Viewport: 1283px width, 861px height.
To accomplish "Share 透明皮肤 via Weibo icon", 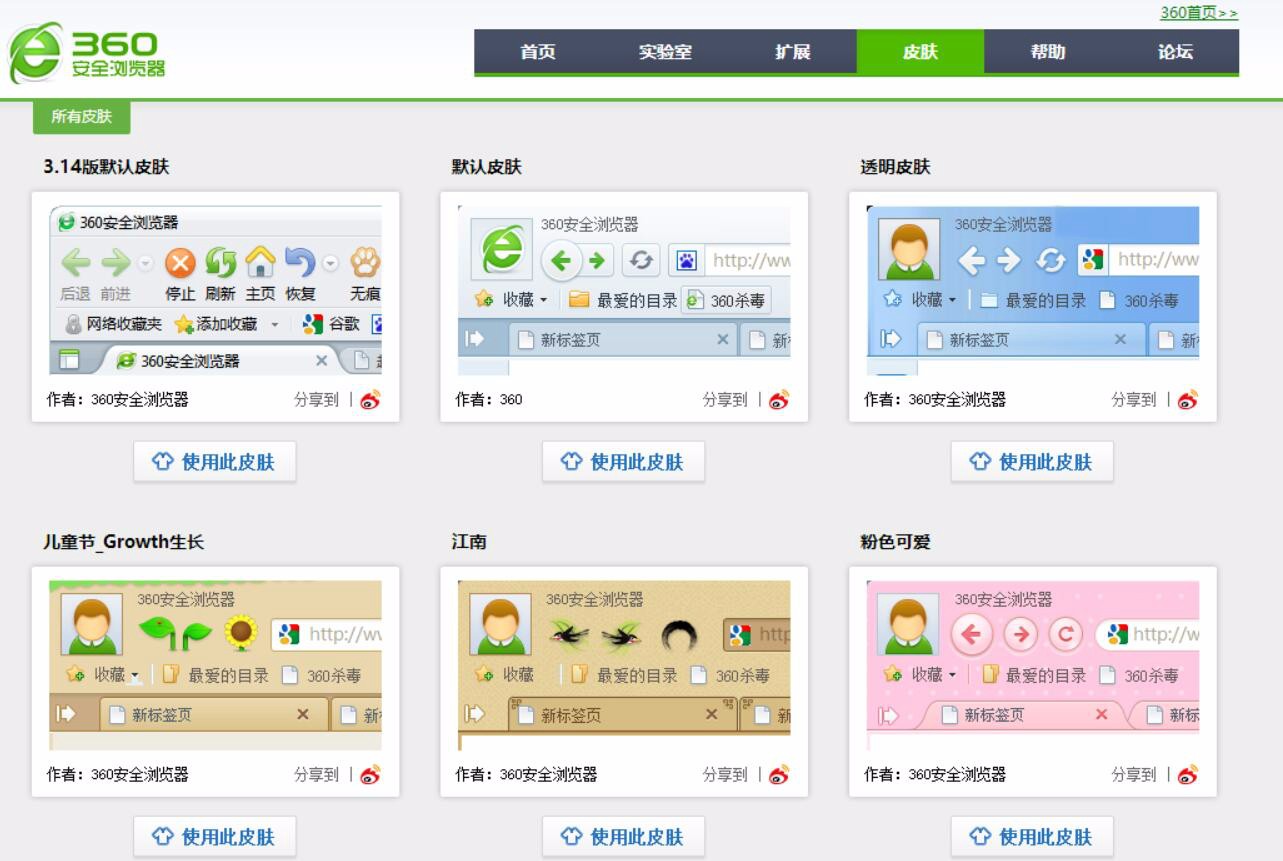I will click(1188, 400).
